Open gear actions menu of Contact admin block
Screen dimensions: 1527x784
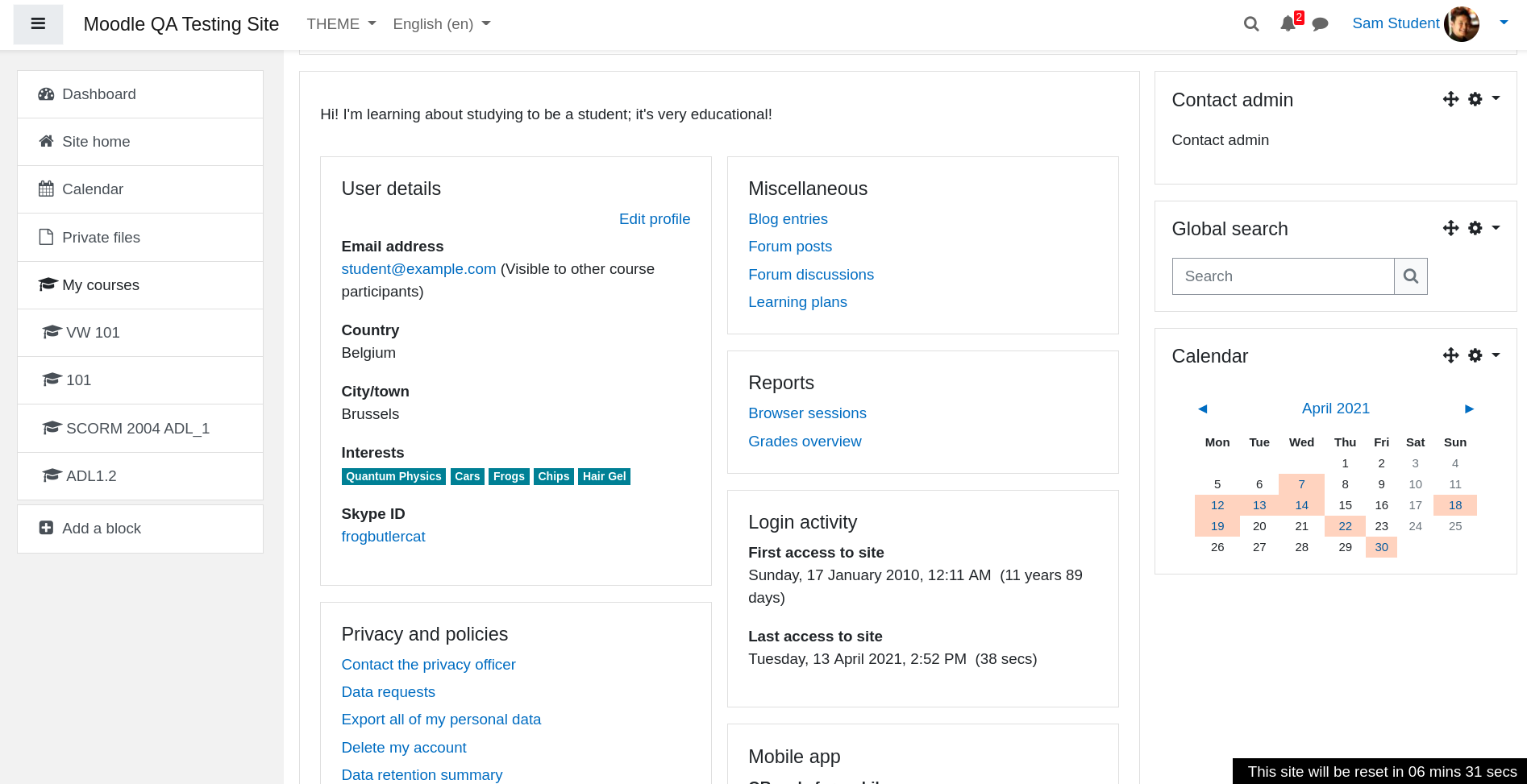point(1483,99)
